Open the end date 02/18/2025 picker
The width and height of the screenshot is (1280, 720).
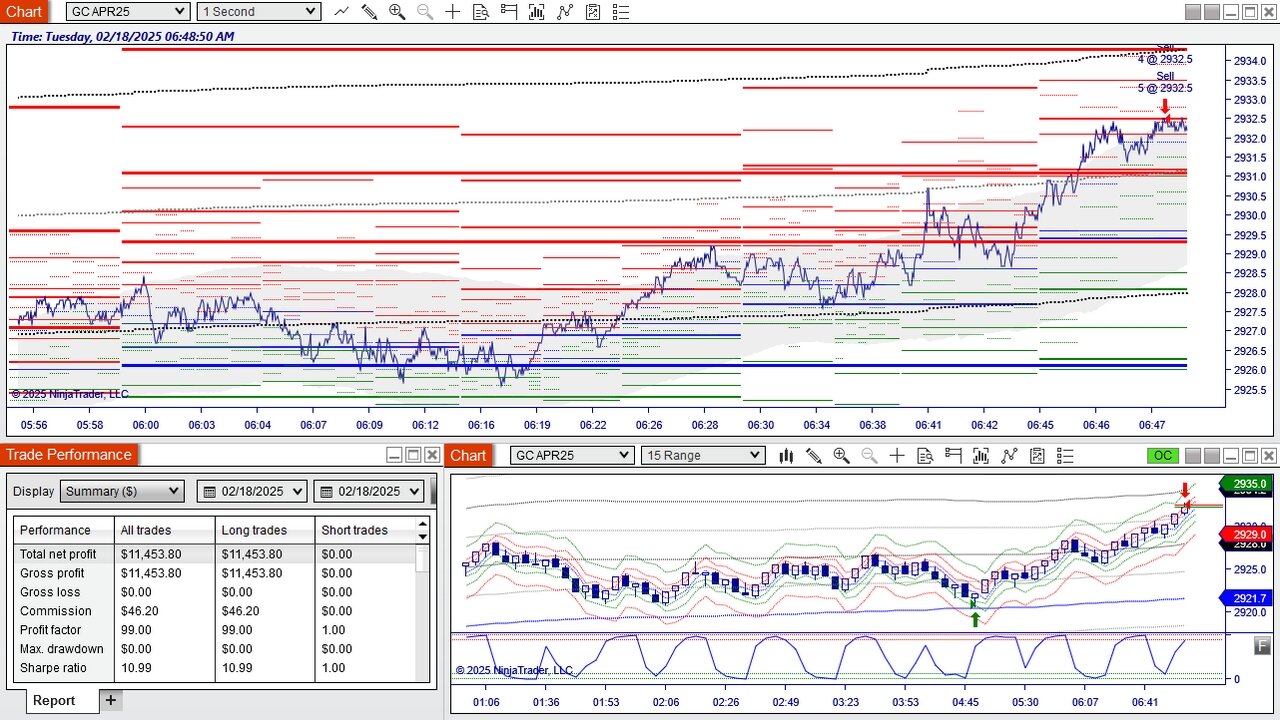[368, 491]
